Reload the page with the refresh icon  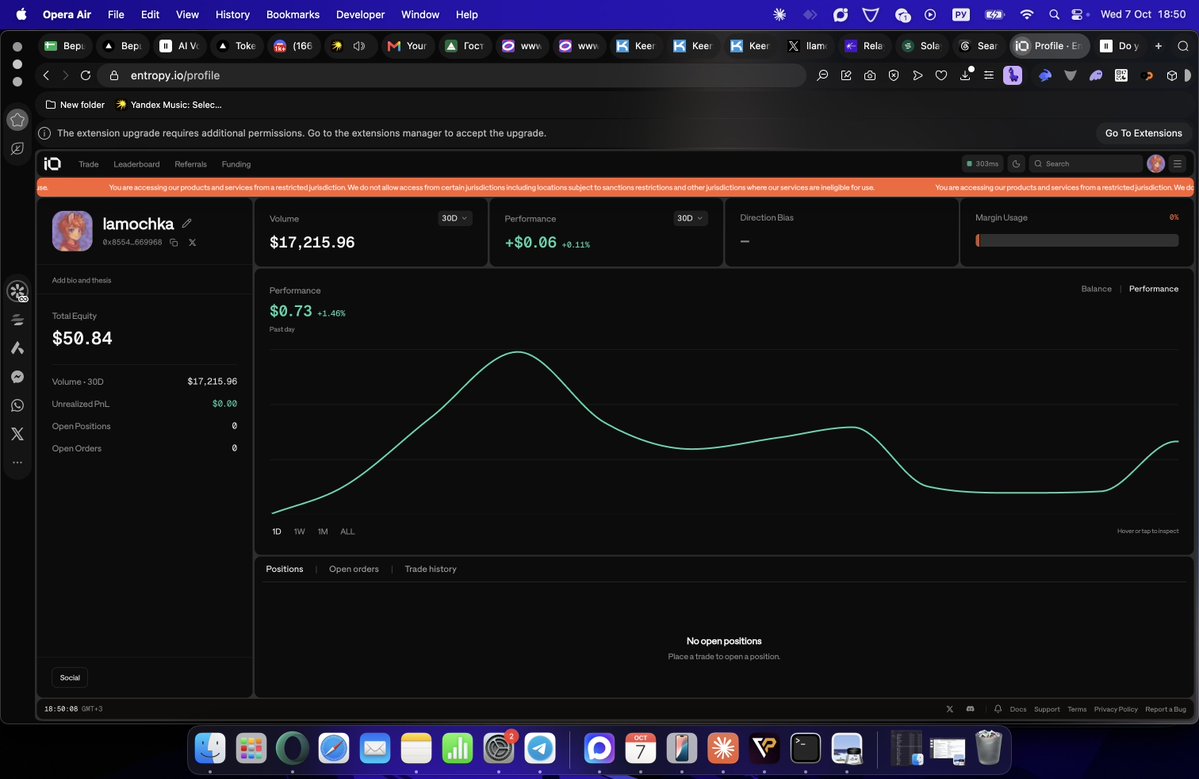click(86, 75)
